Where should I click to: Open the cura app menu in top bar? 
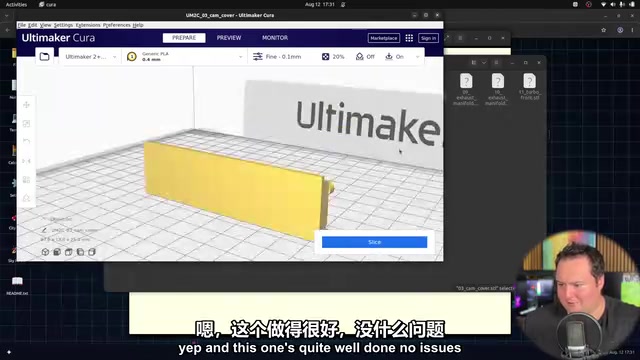(48, 4)
